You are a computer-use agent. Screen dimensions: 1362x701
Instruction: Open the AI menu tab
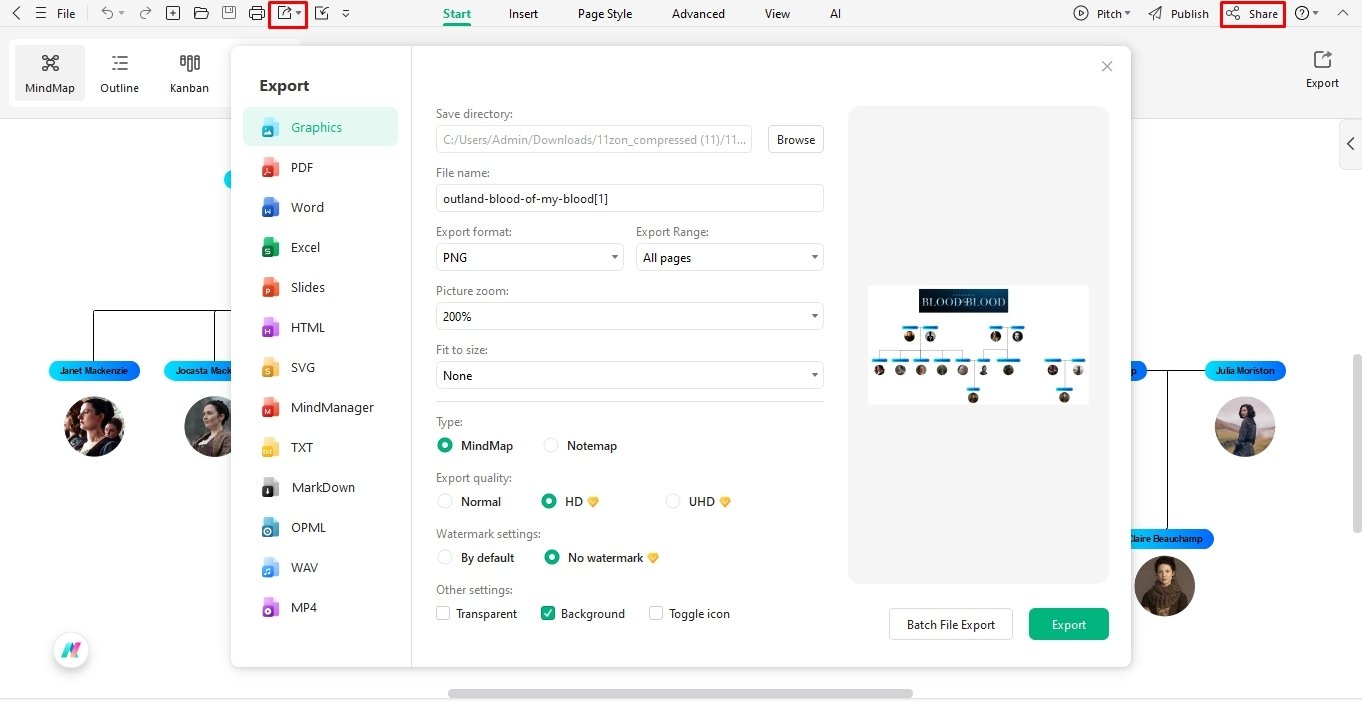click(835, 13)
